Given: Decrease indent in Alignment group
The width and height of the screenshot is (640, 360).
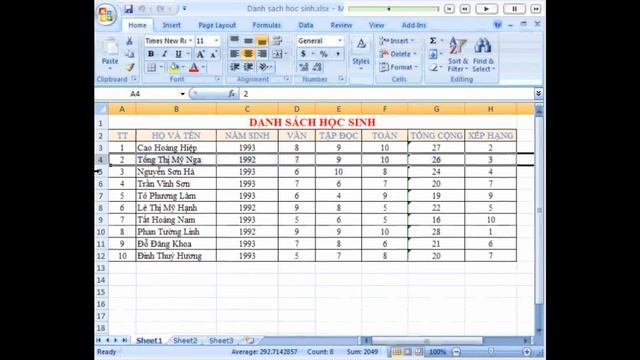Looking at the screenshot, I should tap(234, 67).
